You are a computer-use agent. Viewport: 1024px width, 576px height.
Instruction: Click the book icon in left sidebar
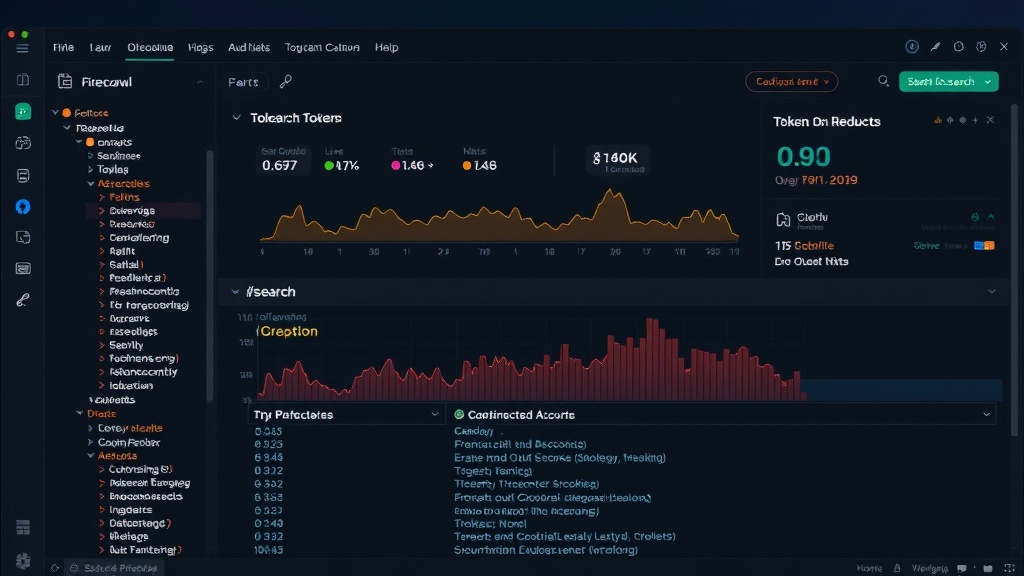coord(23,80)
